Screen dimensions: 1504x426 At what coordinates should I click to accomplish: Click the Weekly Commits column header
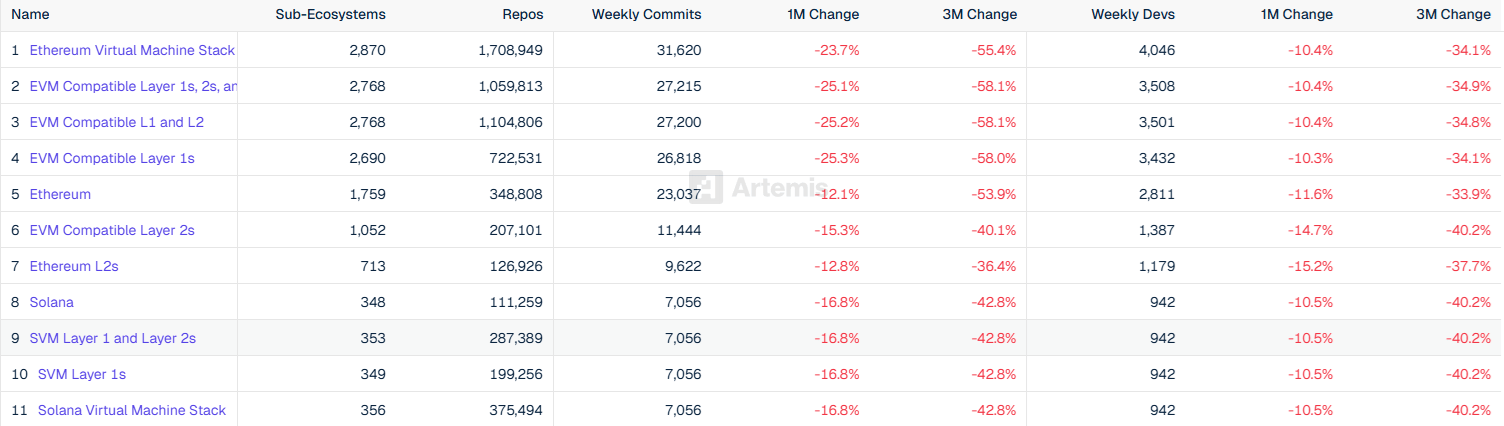[x=646, y=15]
